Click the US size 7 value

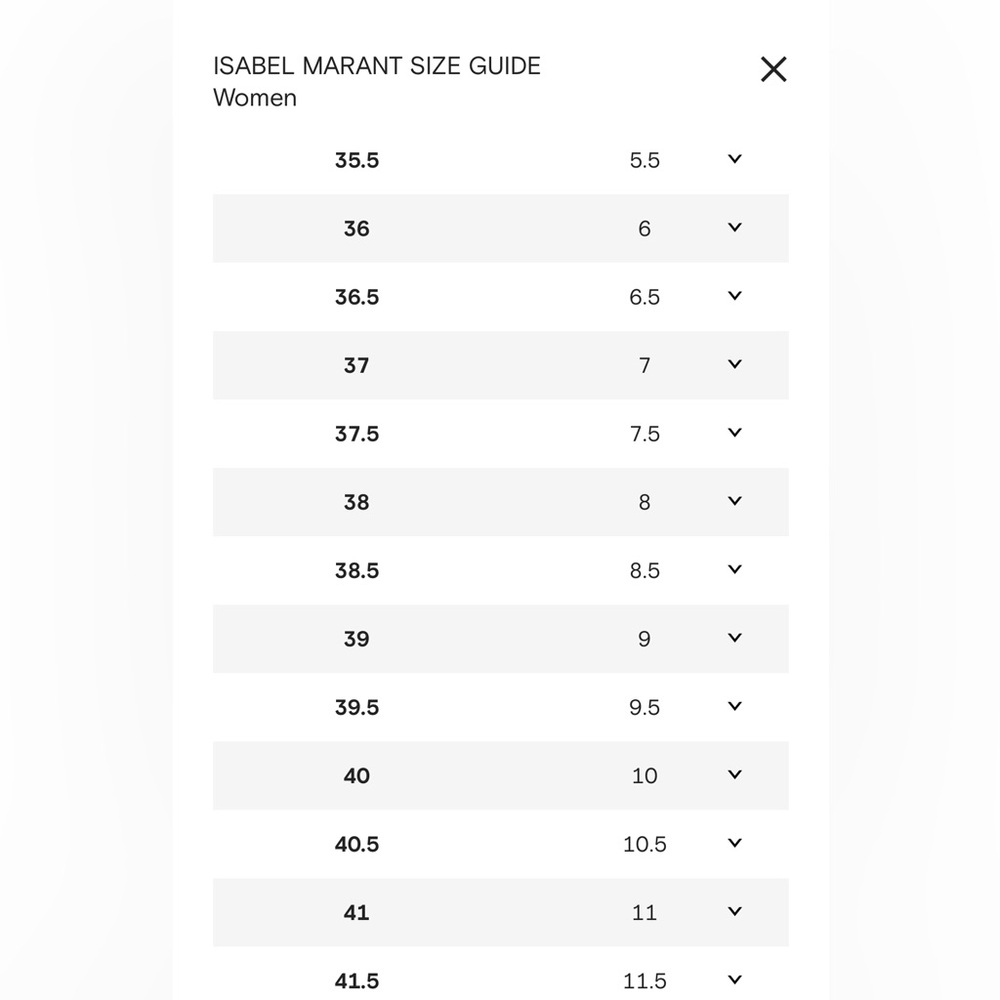click(x=644, y=365)
